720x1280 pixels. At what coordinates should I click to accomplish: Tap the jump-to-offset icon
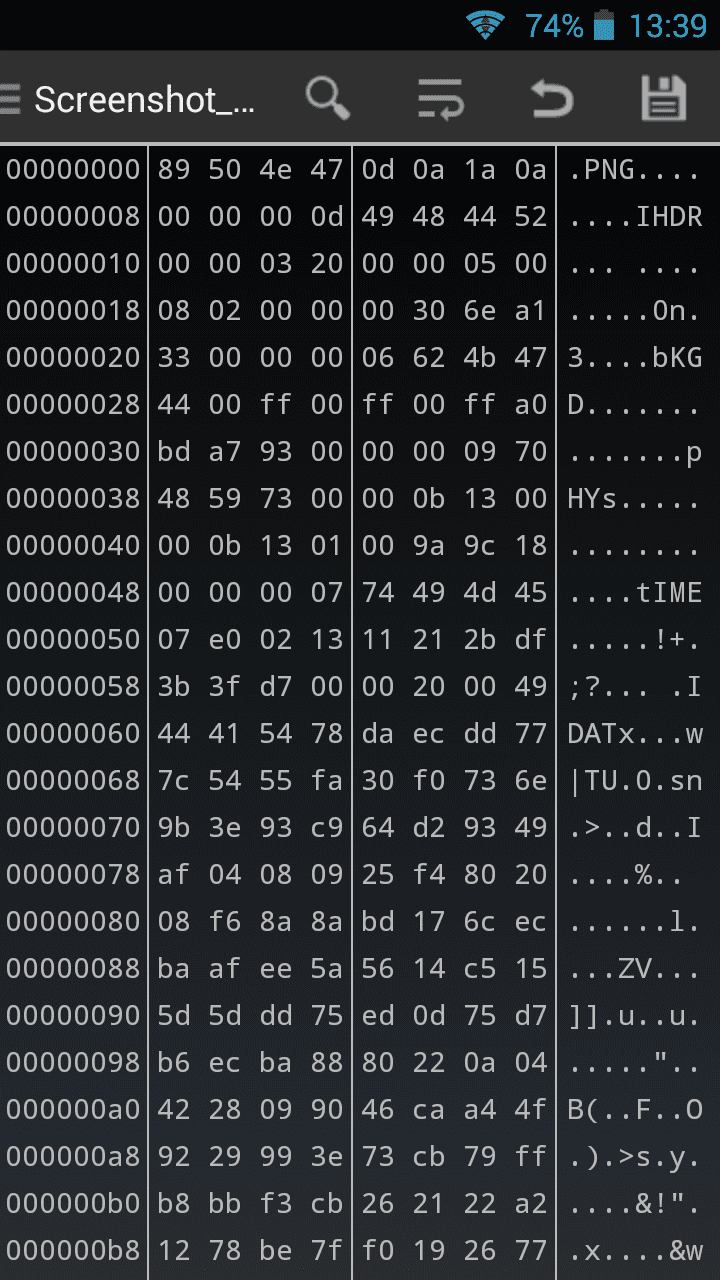point(440,99)
